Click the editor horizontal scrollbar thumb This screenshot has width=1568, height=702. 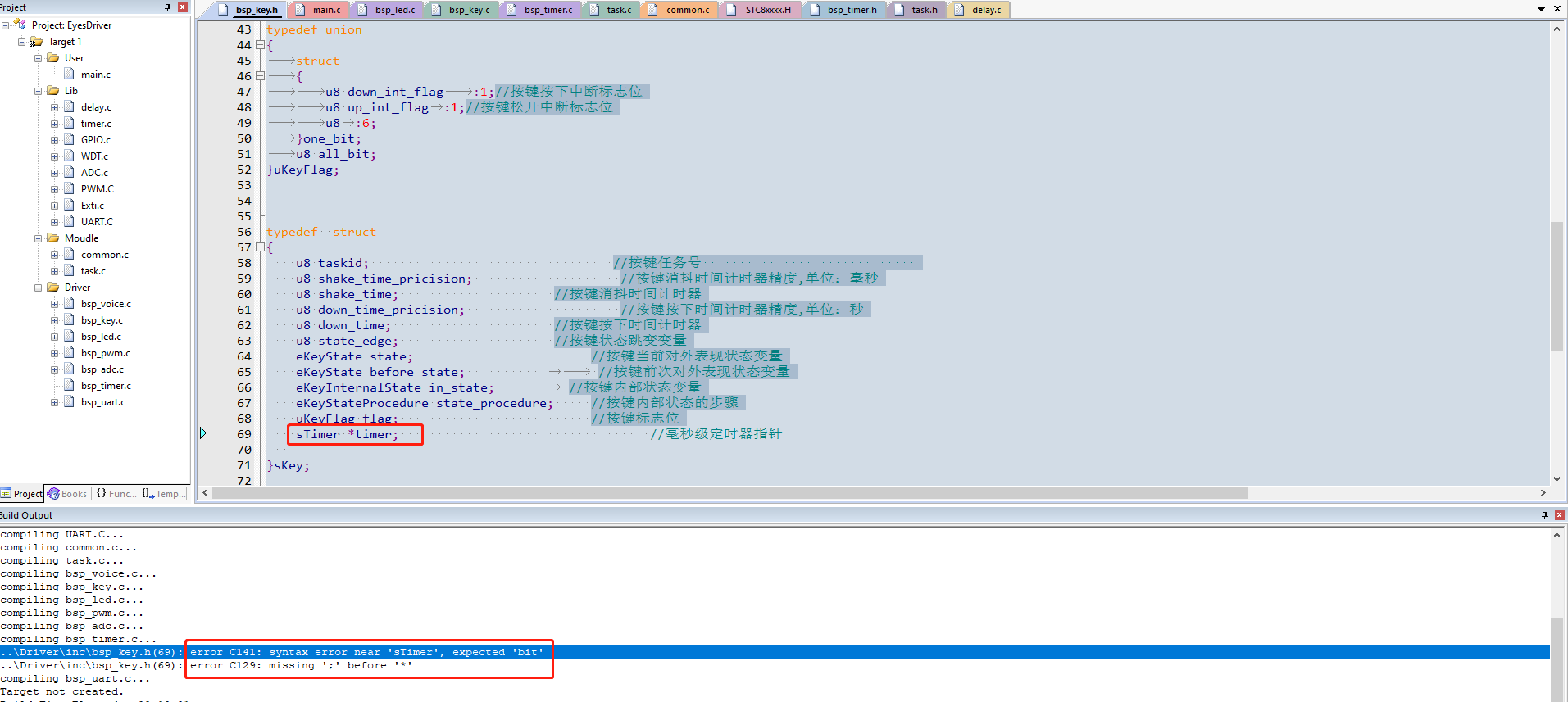tap(730, 493)
